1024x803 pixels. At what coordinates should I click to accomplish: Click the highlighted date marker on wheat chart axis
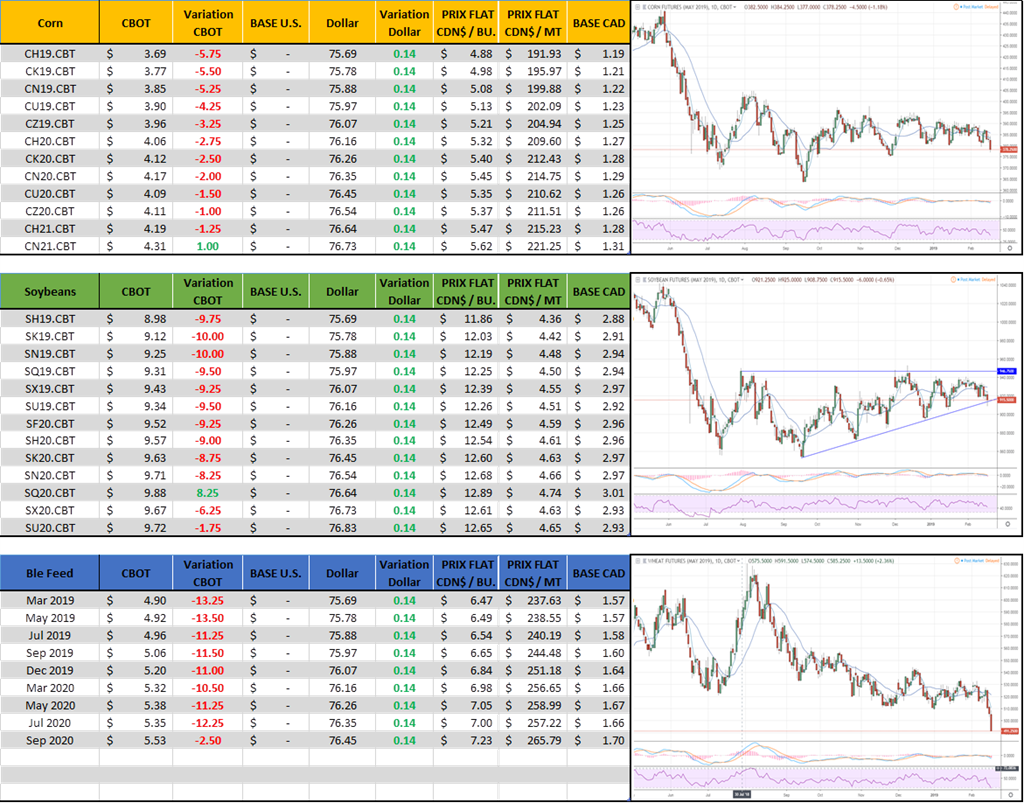click(x=741, y=792)
